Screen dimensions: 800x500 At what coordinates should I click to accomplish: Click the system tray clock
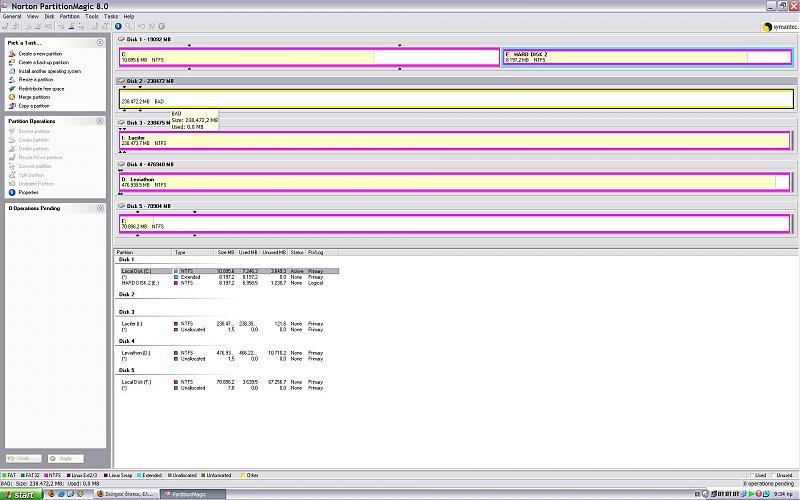tap(783, 494)
